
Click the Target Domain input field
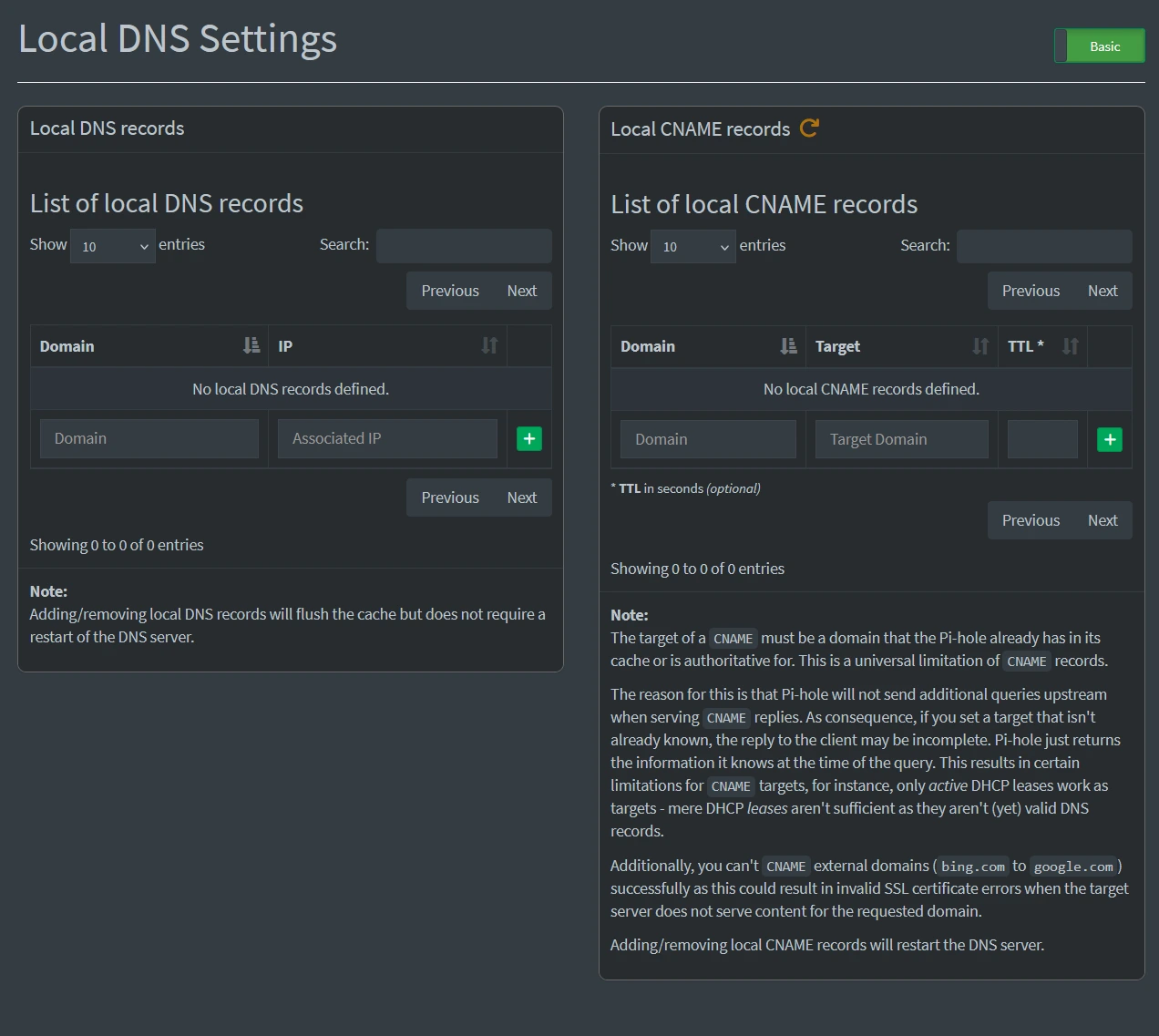pos(902,439)
